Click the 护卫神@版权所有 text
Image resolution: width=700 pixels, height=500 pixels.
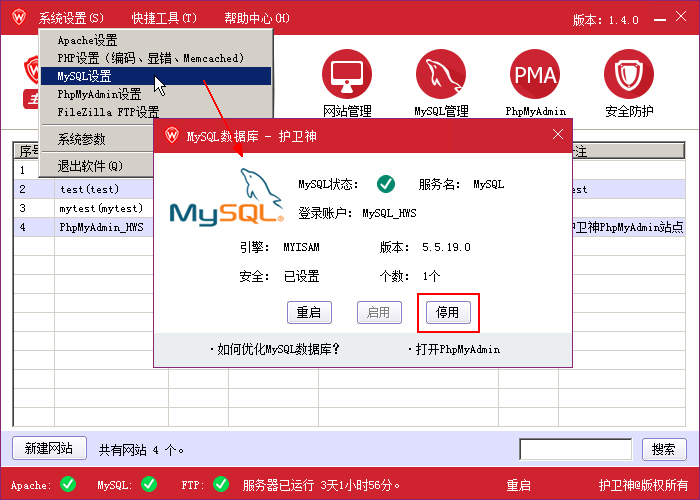click(x=643, y=485)
